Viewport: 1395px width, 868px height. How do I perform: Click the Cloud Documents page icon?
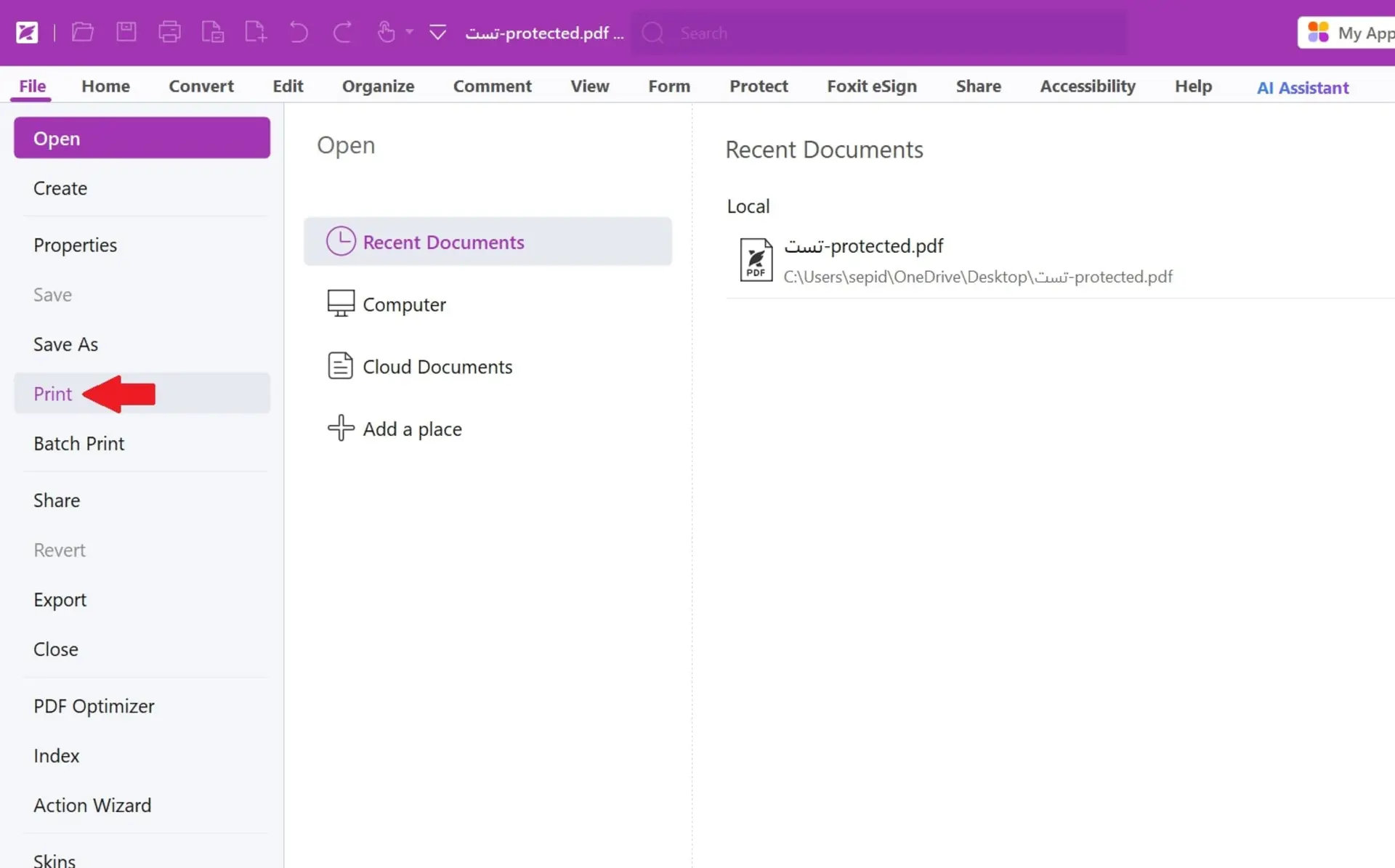coord(340,365)
